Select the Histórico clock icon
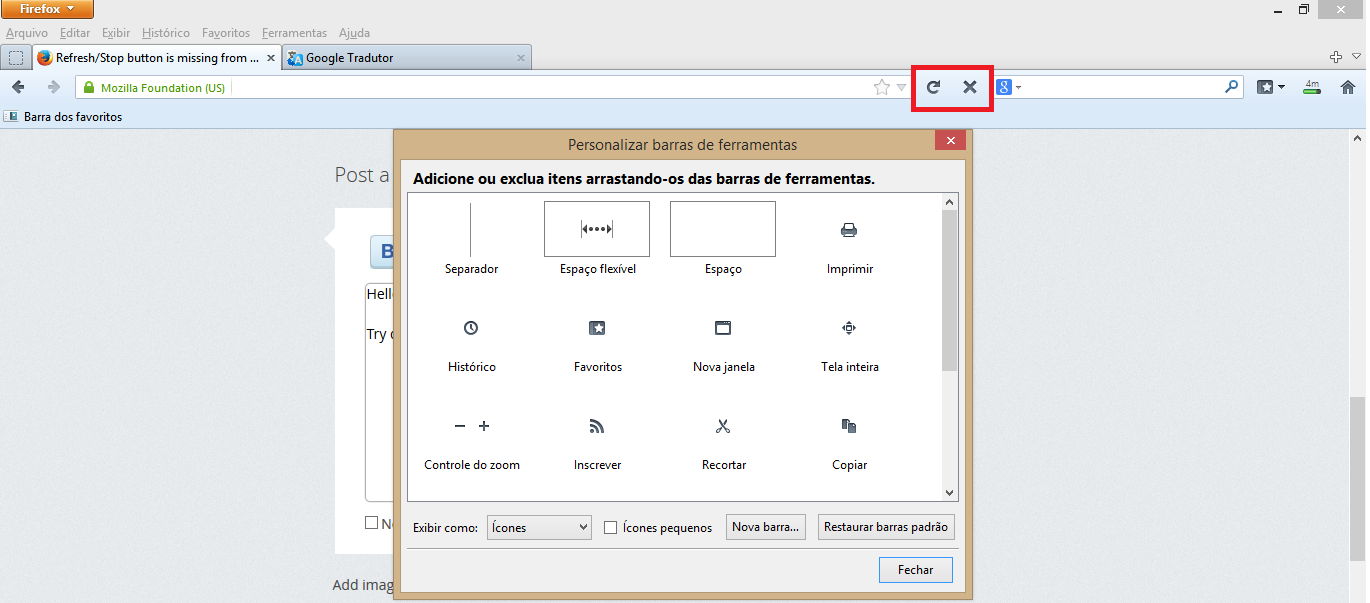Viewport: 1370px width, 603px height. pos(471,328)
